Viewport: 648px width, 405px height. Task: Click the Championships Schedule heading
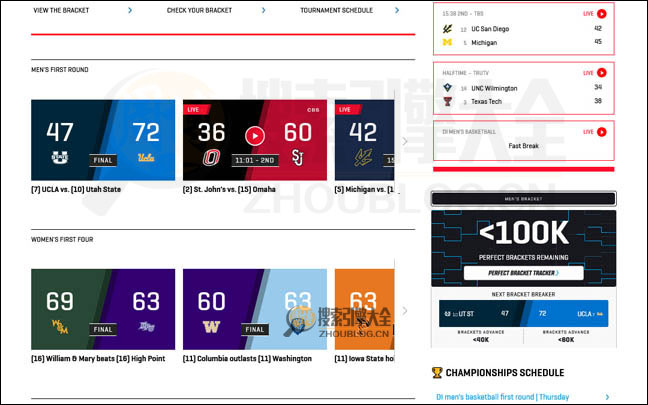(505, 373)
